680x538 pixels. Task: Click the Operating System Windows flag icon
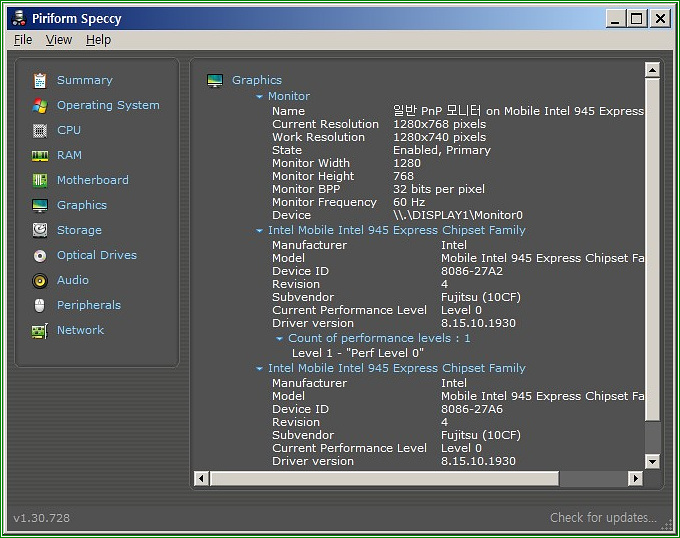tap(40, 105)
